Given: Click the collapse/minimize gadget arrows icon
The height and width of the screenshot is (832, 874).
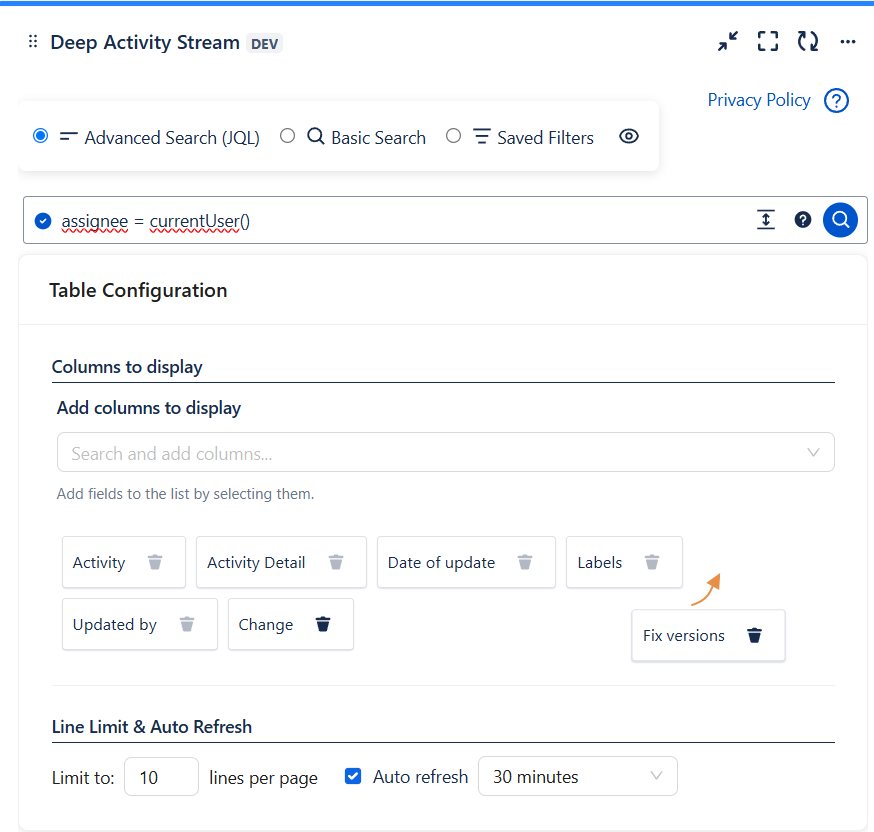Looking at the screenshot, I should (x=728, y=41).
